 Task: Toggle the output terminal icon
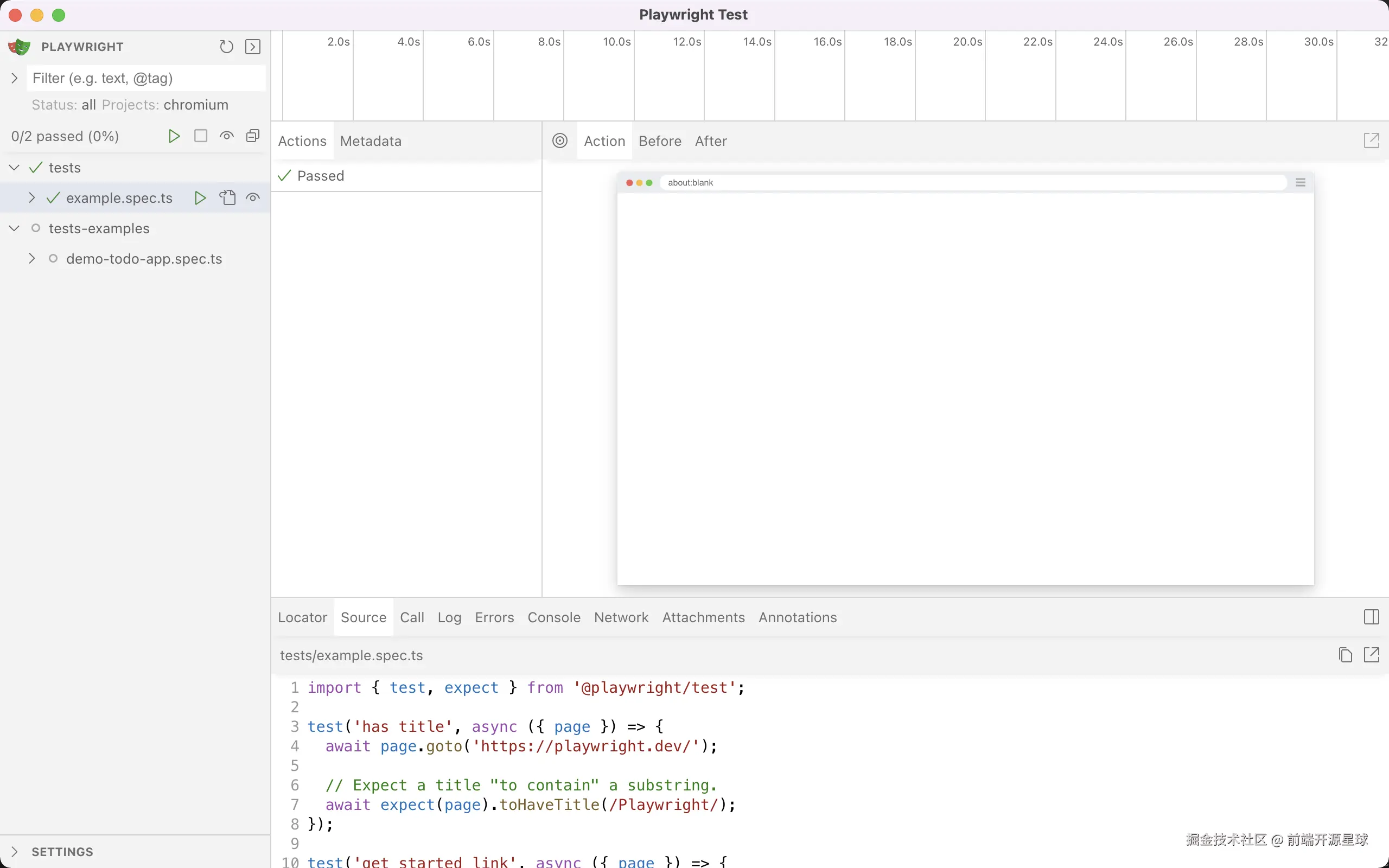click(x=252, y=47)
